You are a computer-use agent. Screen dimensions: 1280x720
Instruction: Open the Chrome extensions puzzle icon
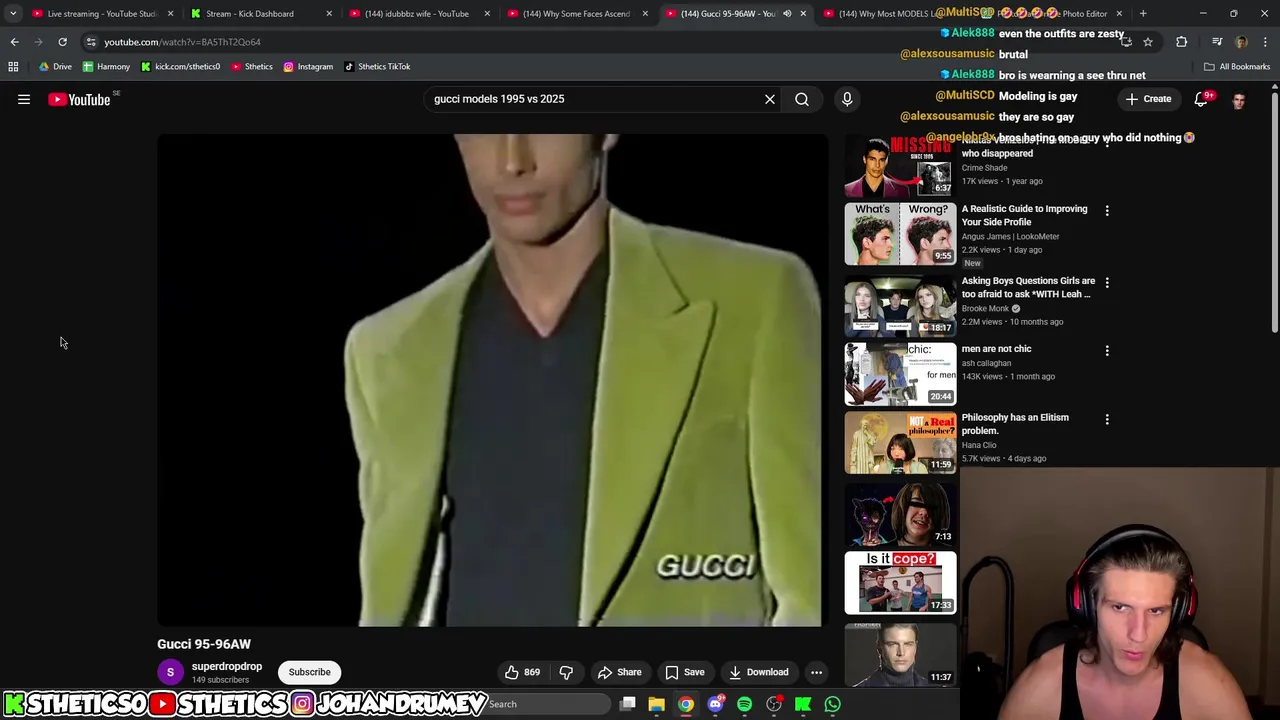tap(1182, 42)
